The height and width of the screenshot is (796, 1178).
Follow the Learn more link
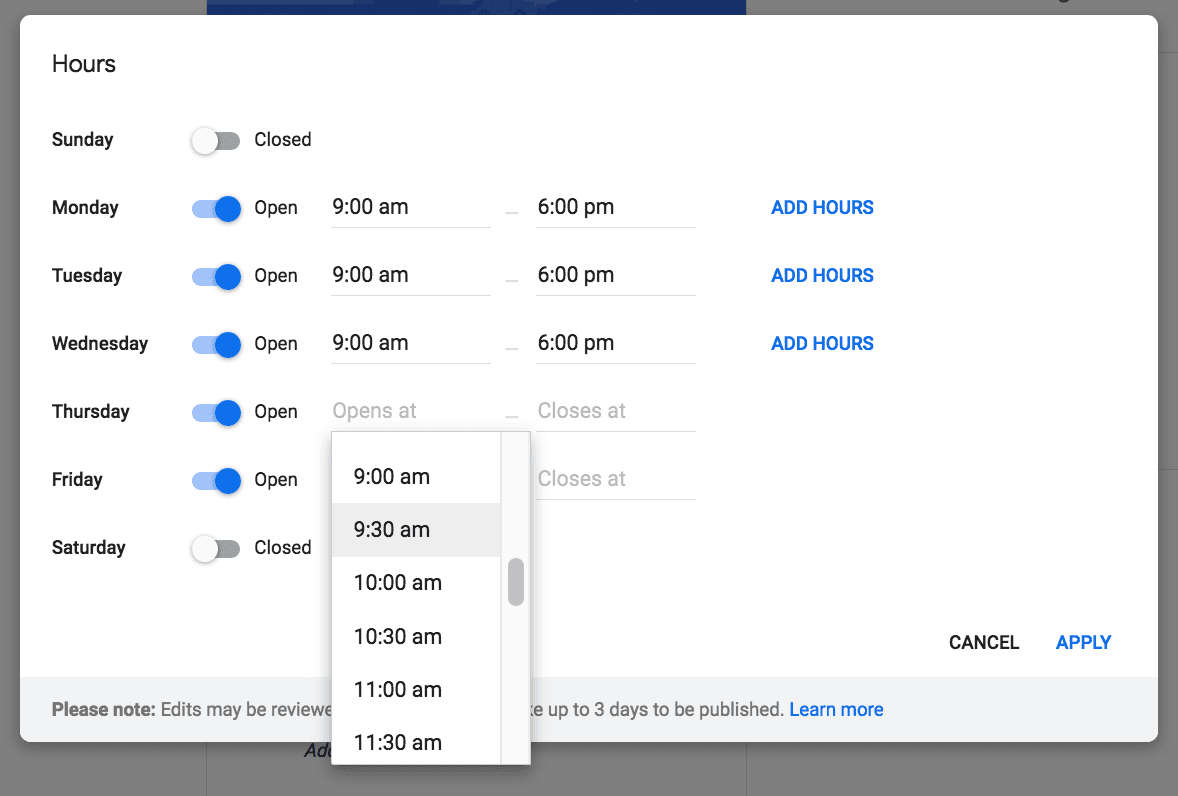click(x=836, y=710)
